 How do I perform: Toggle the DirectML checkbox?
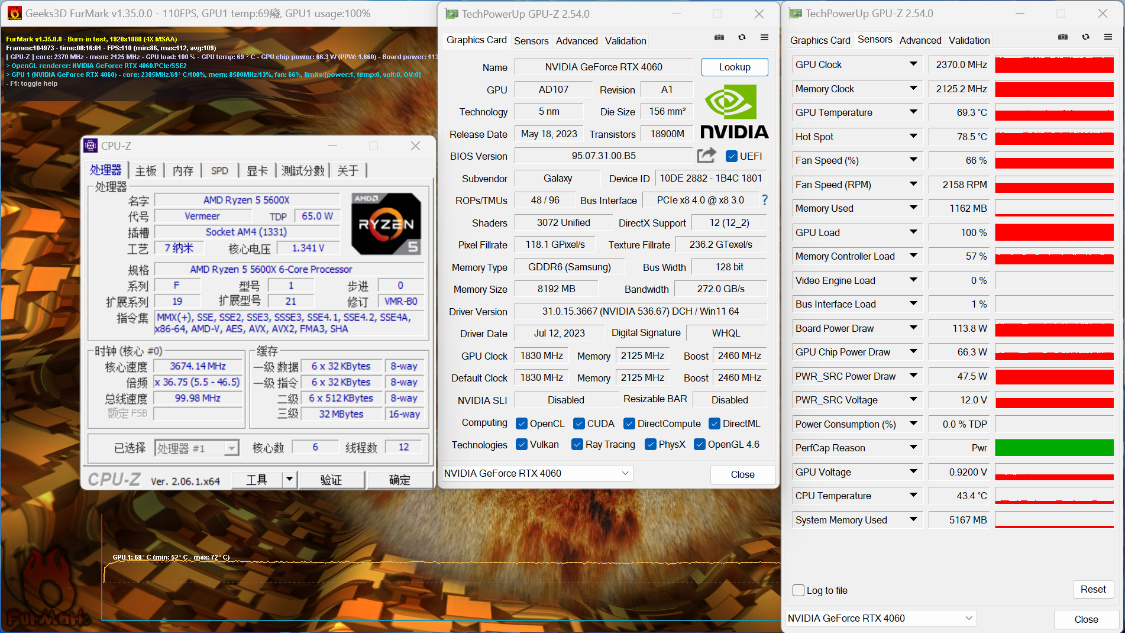(x=714, y=423)
